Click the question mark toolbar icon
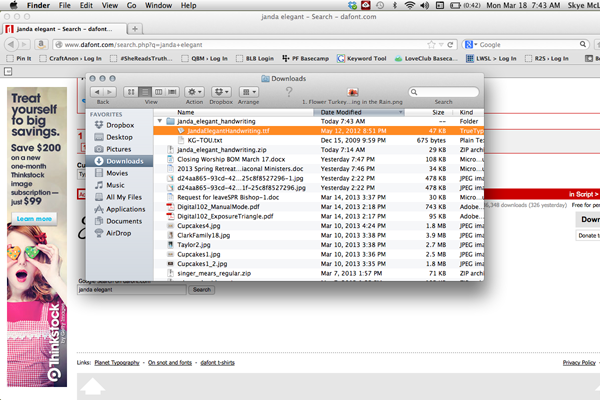This screenshot has width=600, height=400. (x=289, y=92)
